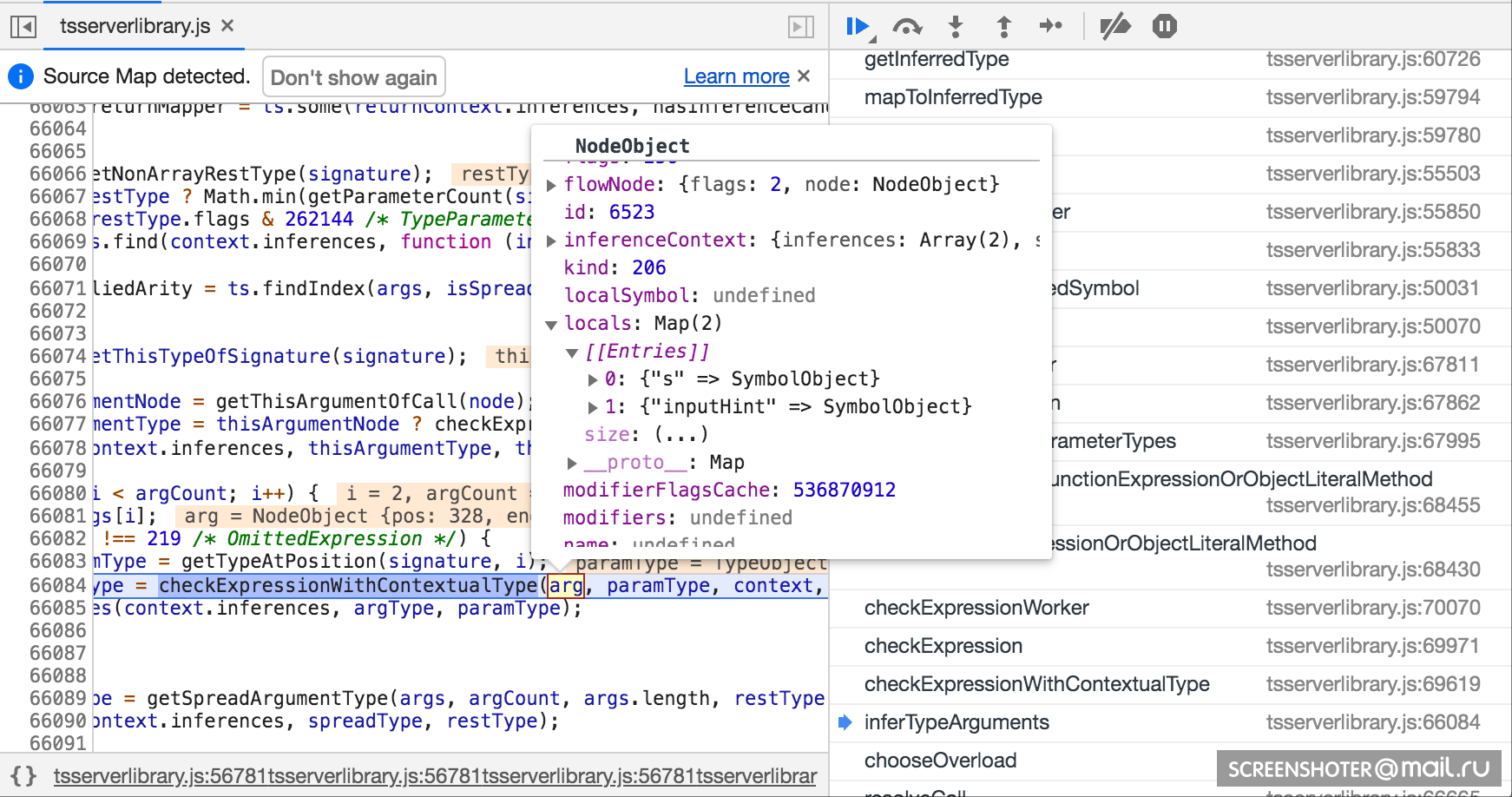Screen dimensions: 1512x797
Task: Collapse the locals Map(2) entry
Action: [x=551, y=325]
